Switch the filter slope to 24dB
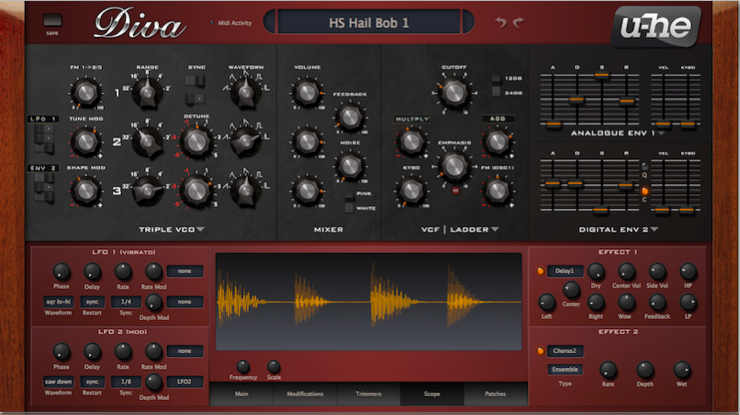Image resolution: width=740 pixels, height=415 pixels. click(497, 93)
